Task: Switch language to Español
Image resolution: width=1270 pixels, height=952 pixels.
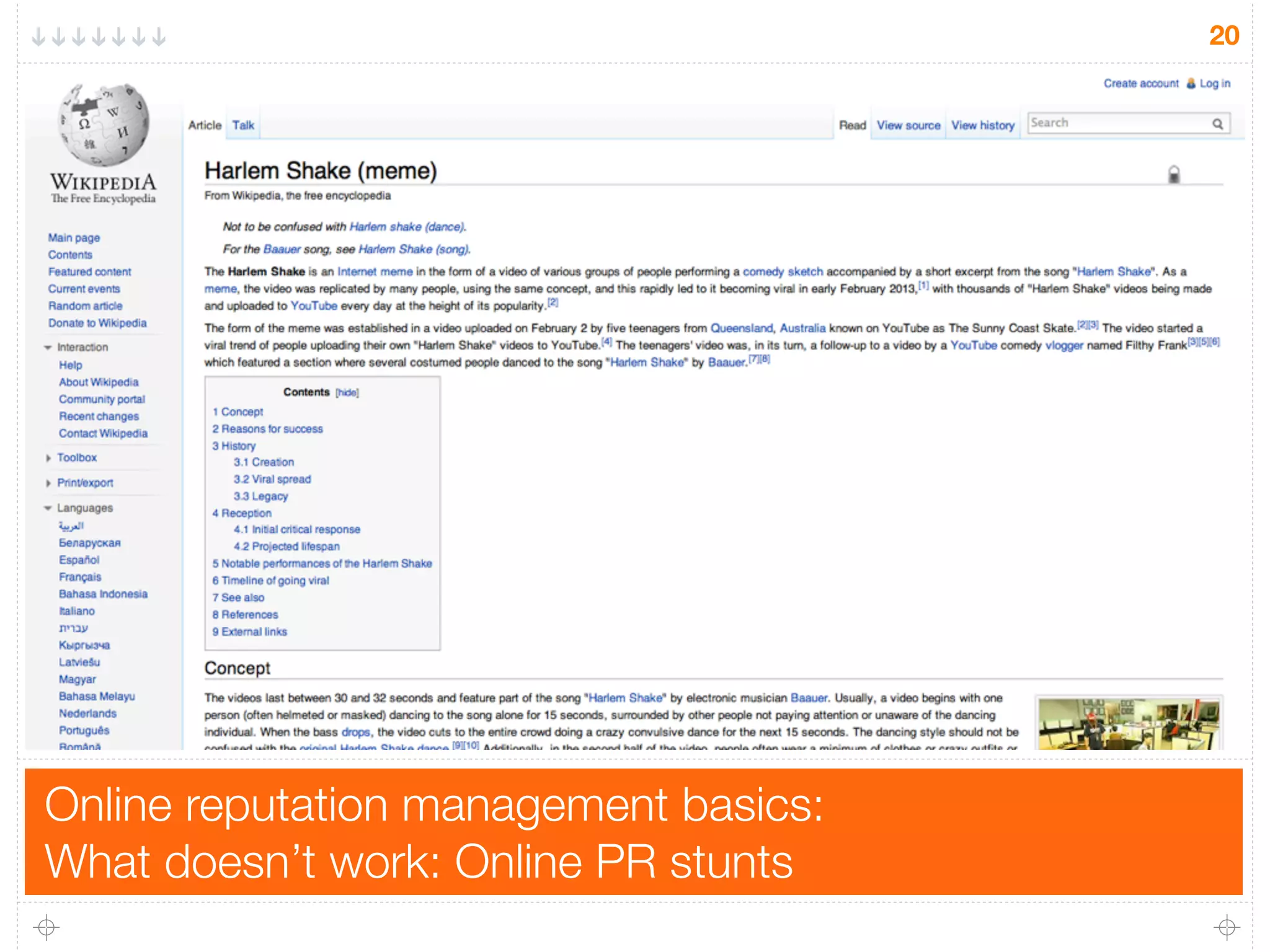Action: pyautogui.click(x=79, y=560)
